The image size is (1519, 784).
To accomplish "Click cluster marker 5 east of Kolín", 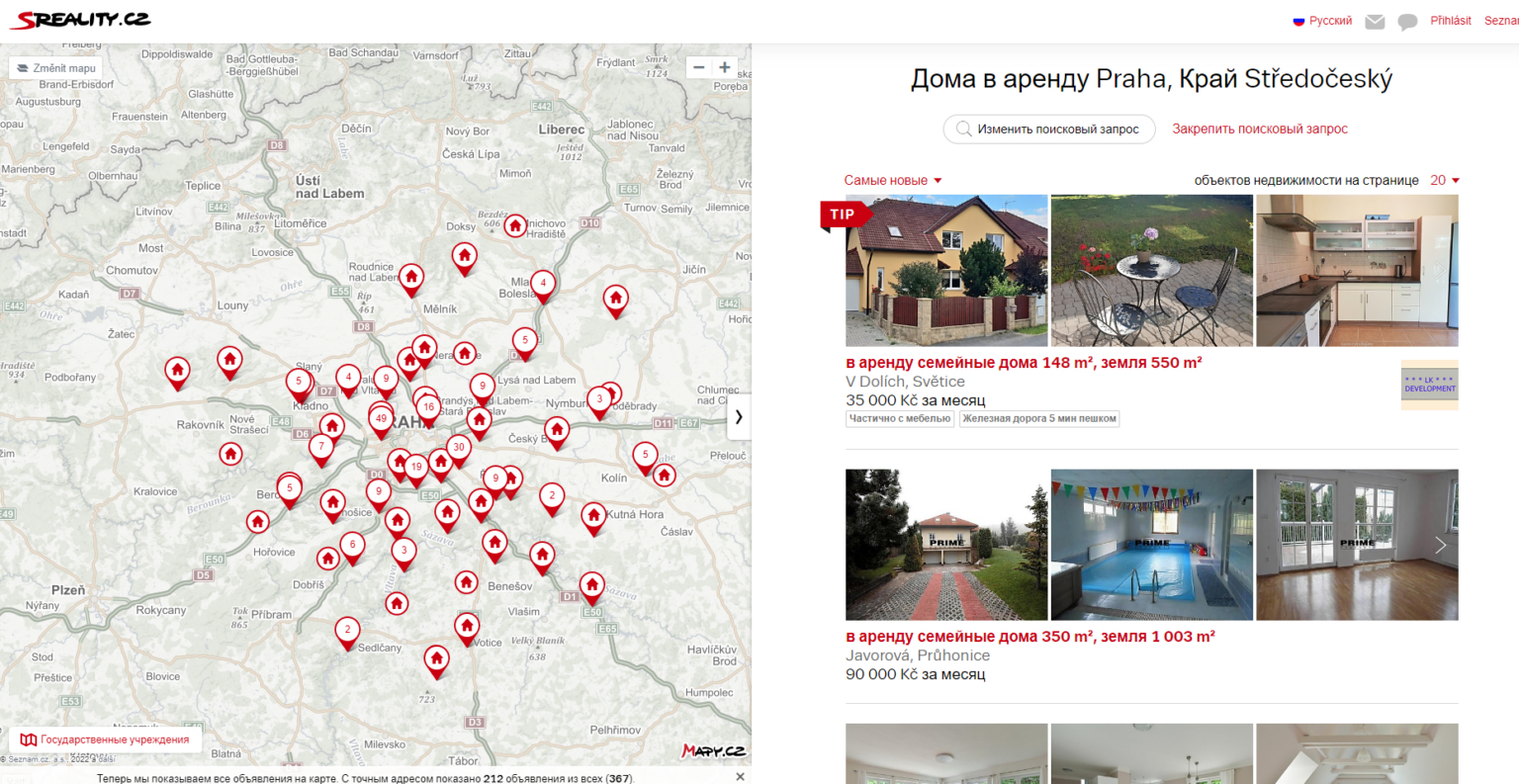I will point(645,456).
